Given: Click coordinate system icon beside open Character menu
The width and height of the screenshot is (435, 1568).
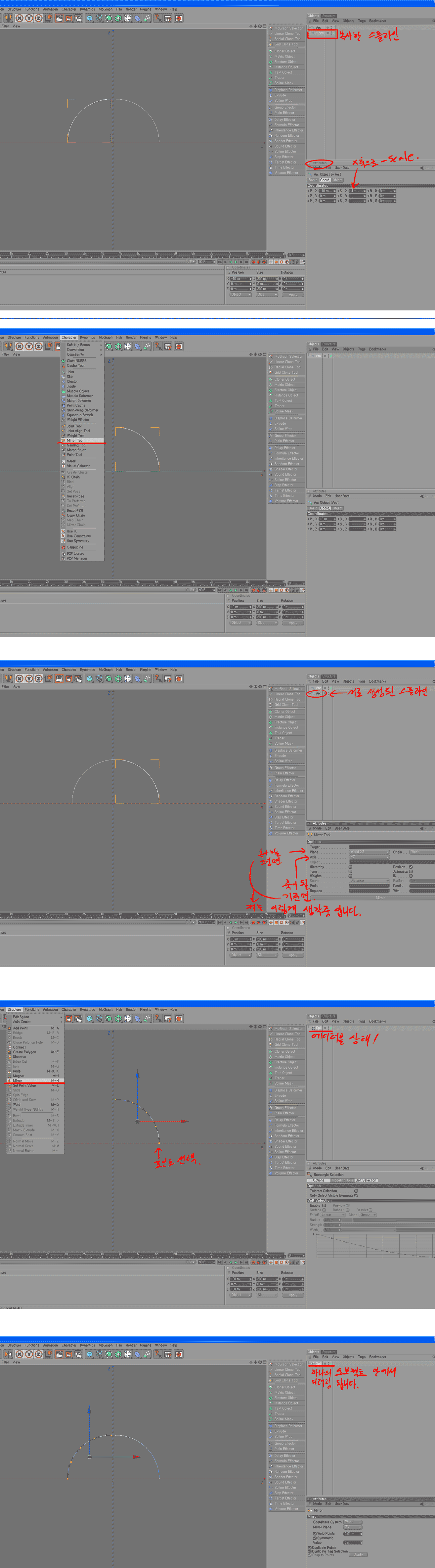Looking at the screenshot, I should [49, 346].
